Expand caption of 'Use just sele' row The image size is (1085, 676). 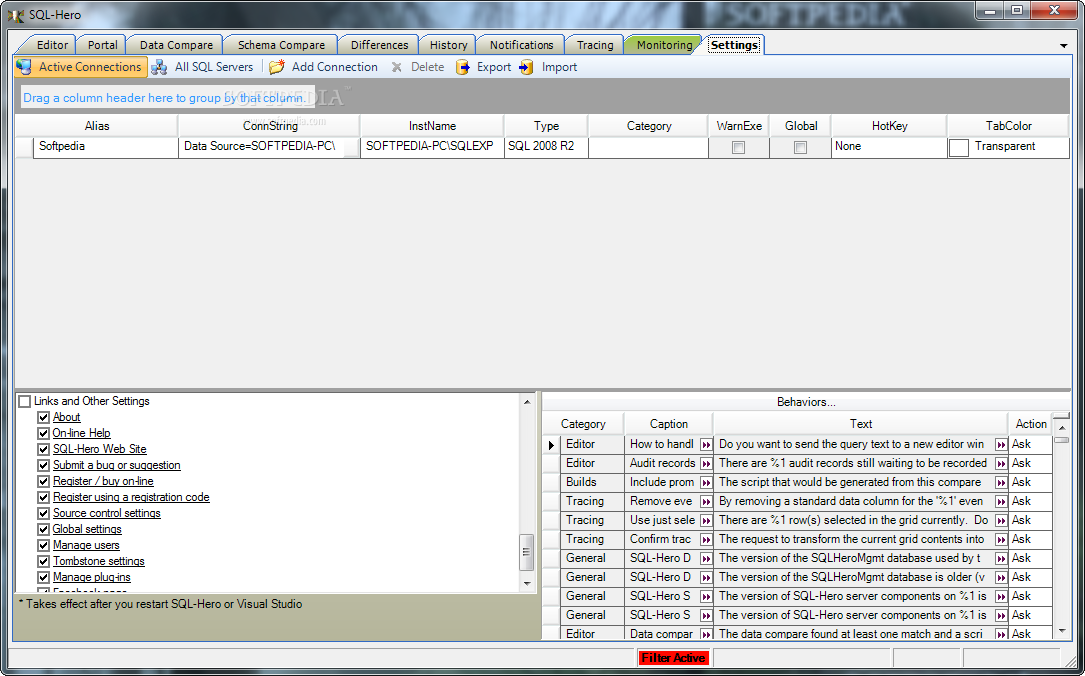706,521
